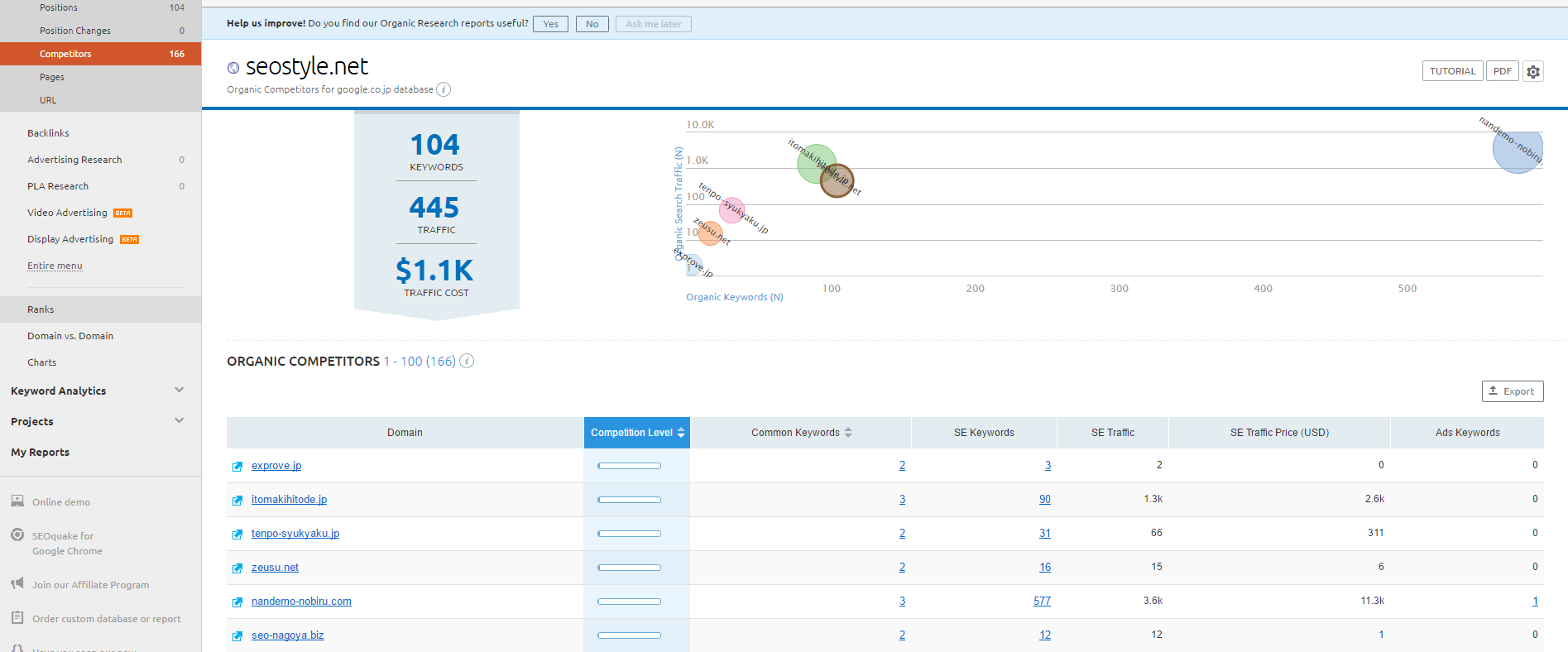Export the report as PDF

(1503, 71)
